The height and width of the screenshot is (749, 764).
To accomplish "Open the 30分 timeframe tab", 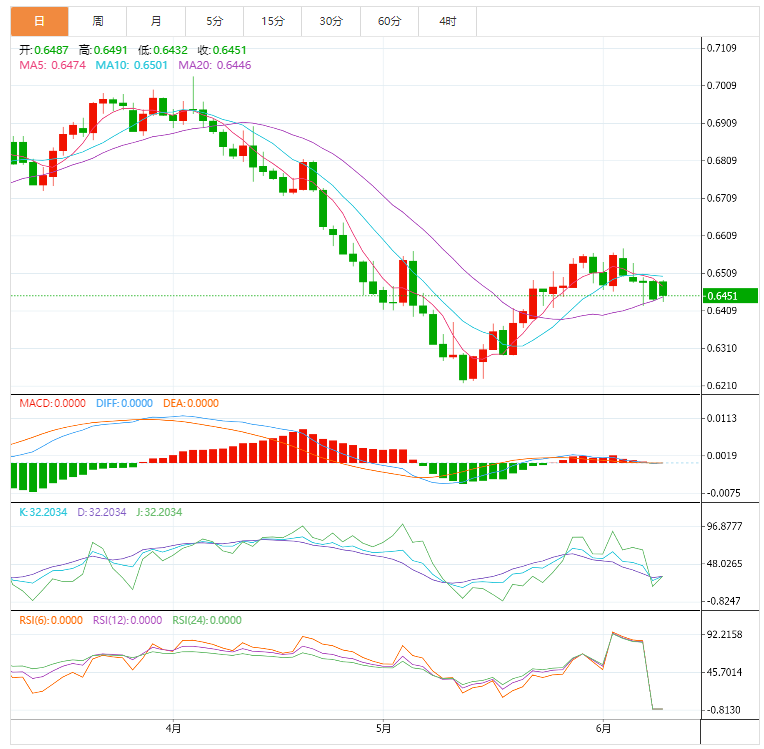I will click(331, 21).
